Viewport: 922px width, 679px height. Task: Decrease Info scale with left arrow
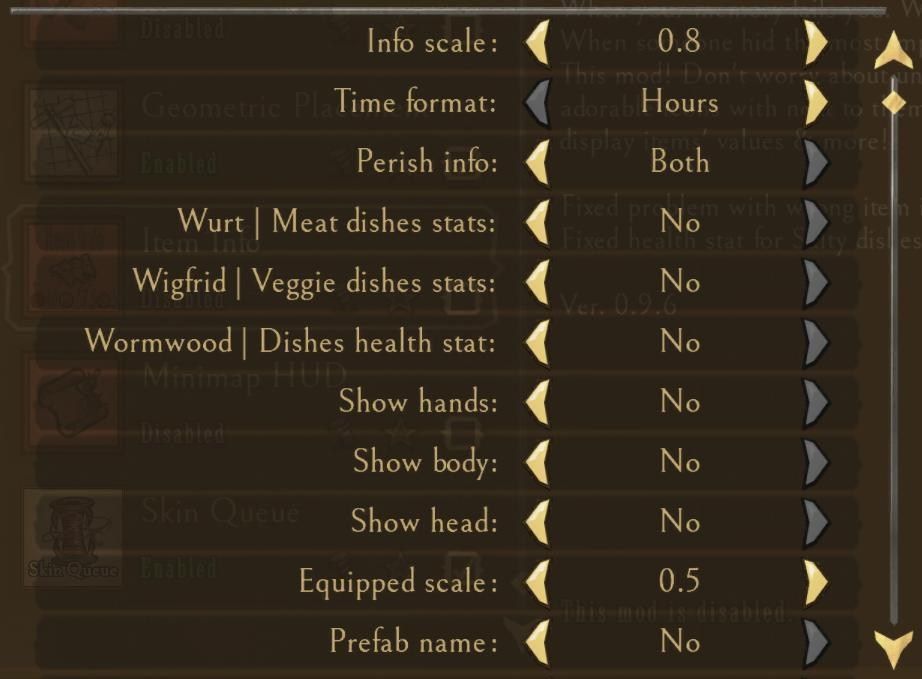(538, 43)
